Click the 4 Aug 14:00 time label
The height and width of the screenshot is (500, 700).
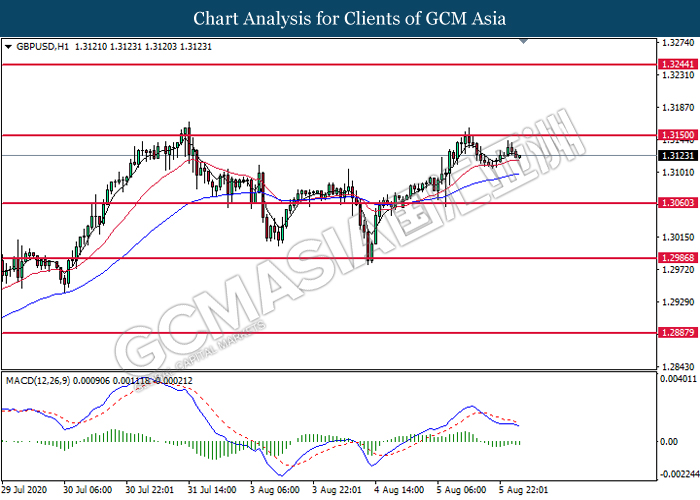tap(399, 490)
